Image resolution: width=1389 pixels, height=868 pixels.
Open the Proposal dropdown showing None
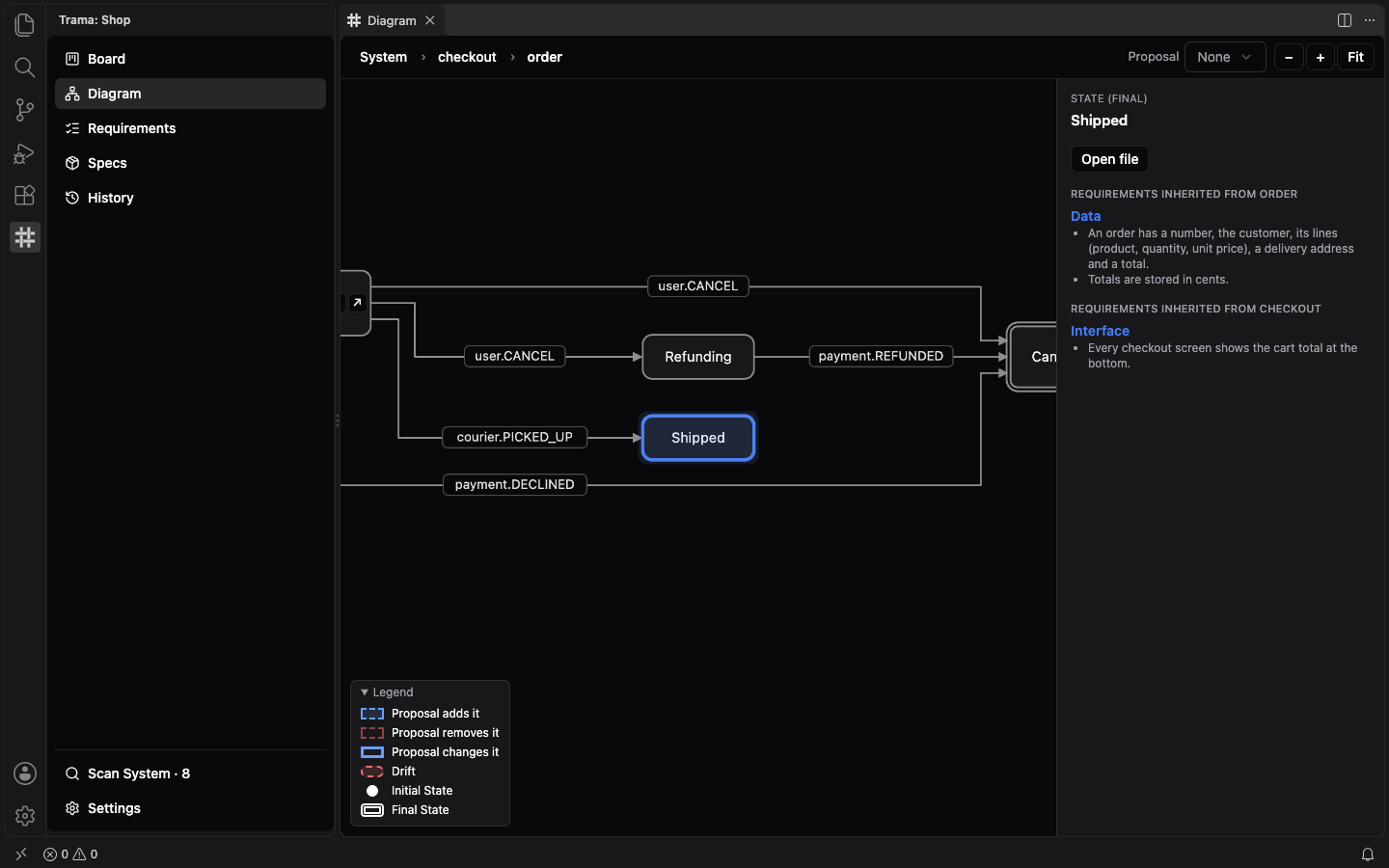click(x=1225, y=57)
